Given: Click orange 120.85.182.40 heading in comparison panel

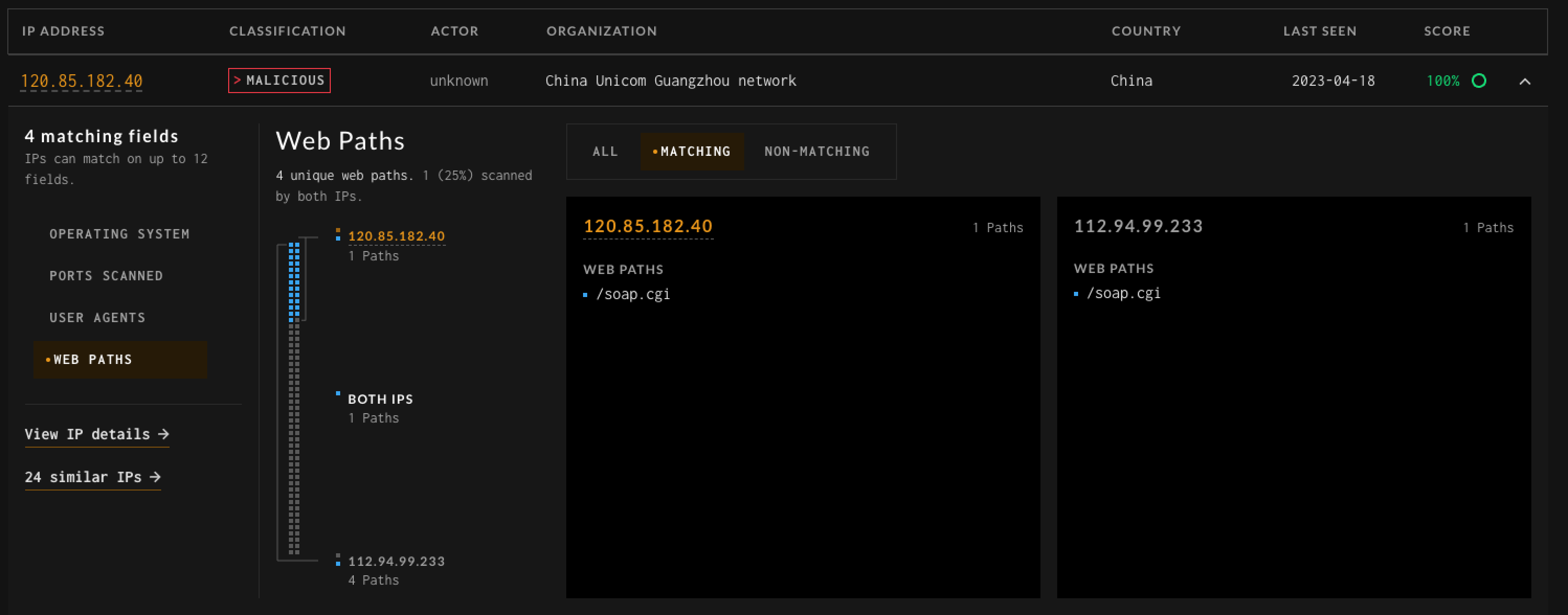Looking at the screenshot, I should [x=647, y=226].
